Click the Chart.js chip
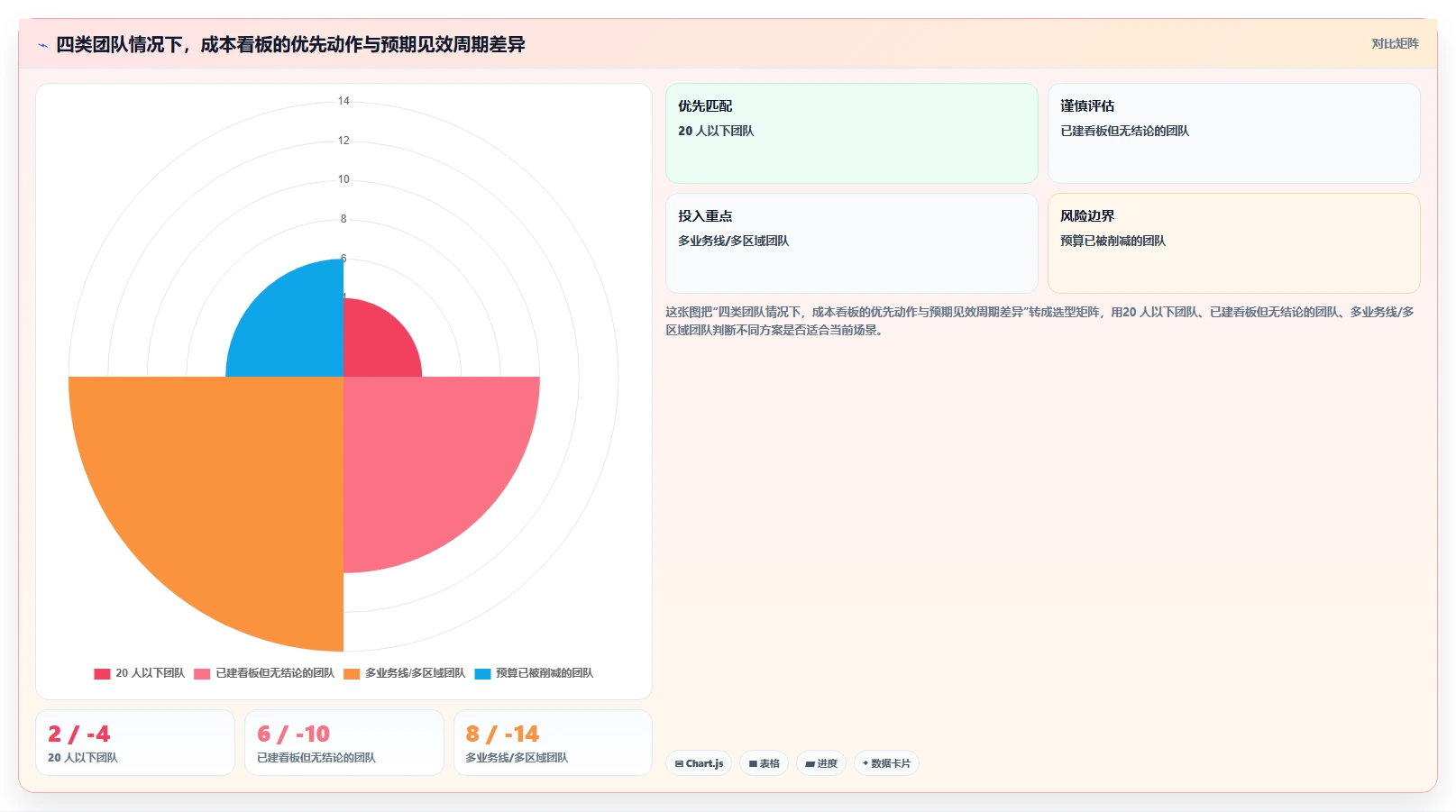This screenshot has width=1456, height=812. coord(699,763)
